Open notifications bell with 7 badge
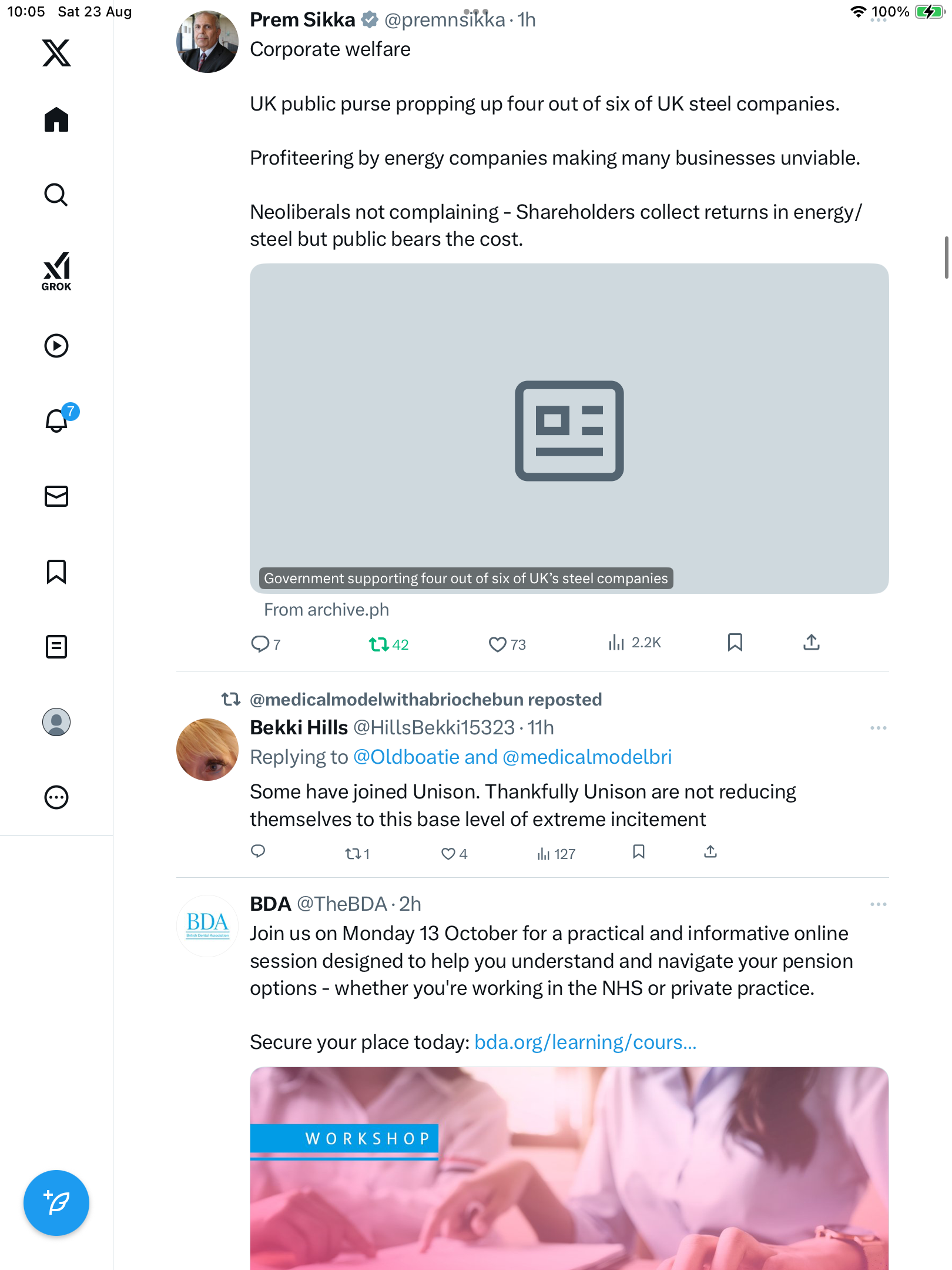Image resolution: width=952 pixels, height=1270 pixels. click(x=58, y=420)
